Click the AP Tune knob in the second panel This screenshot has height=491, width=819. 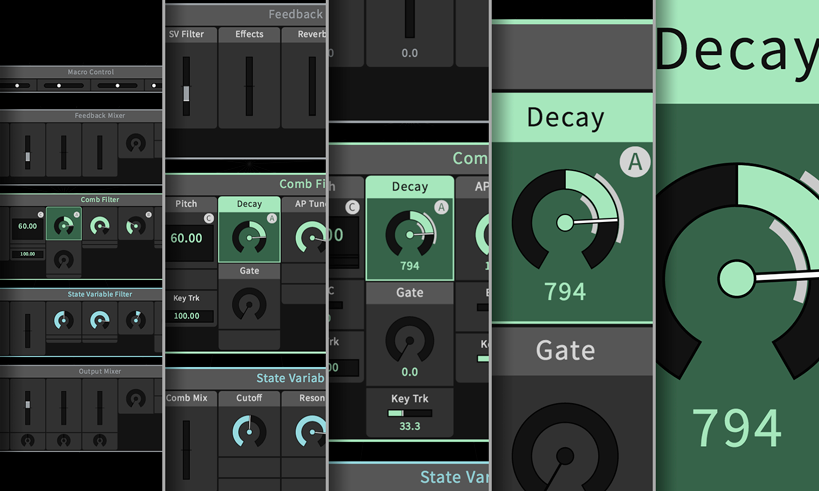311,238
